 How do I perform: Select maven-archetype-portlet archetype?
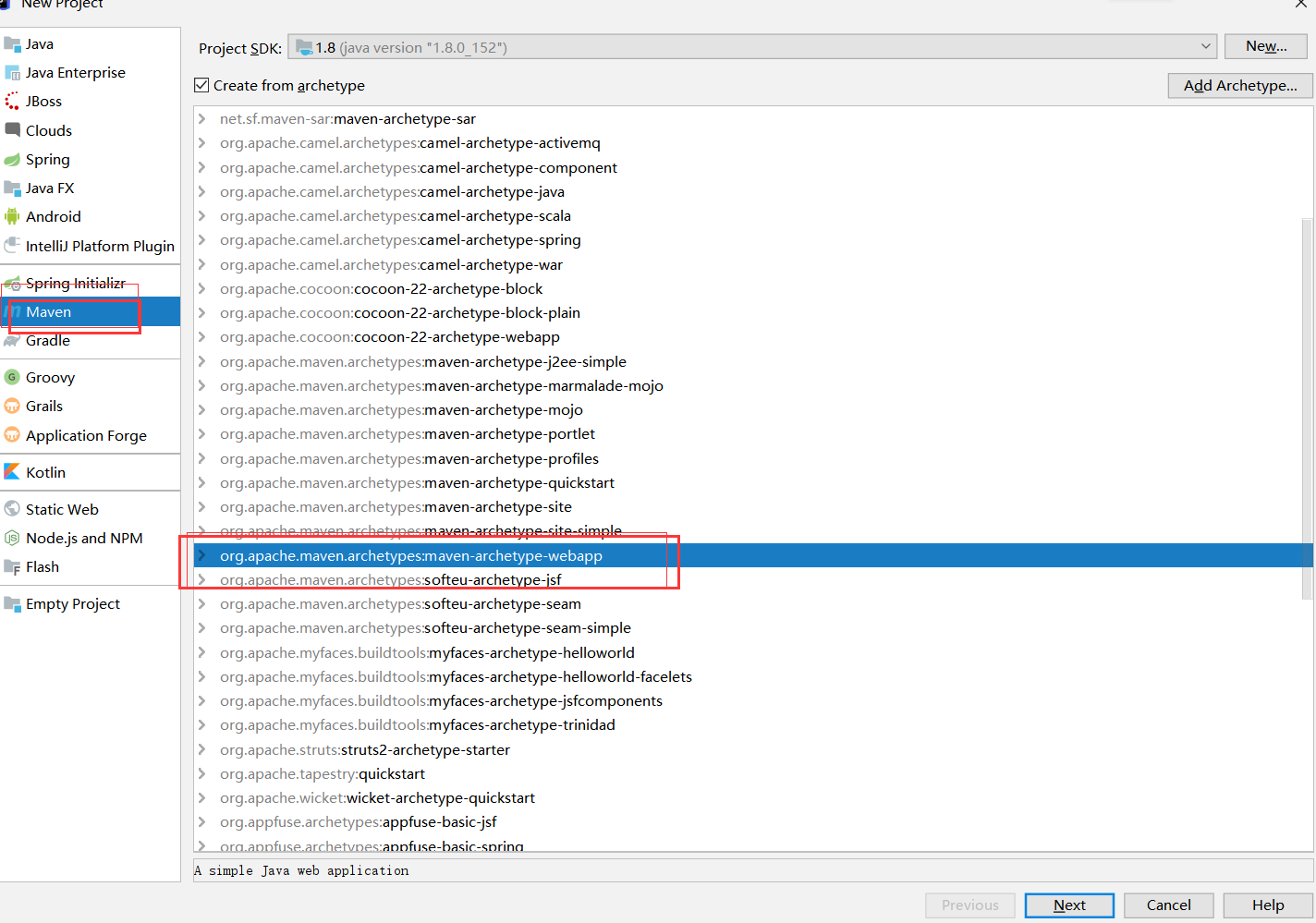[x=408, y=434]
